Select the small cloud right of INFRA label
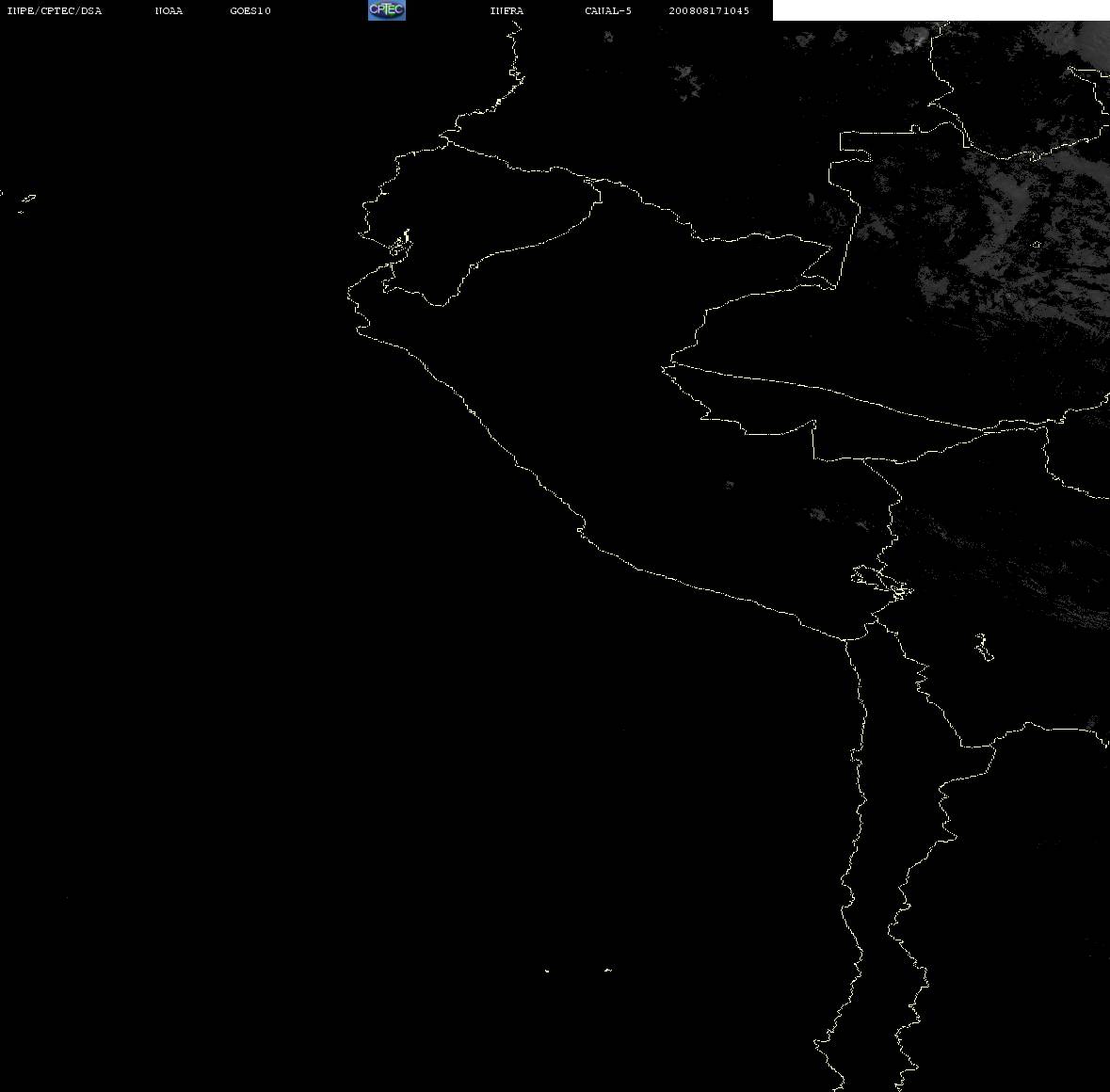The image size is (1110, 1092). [608, 36]
